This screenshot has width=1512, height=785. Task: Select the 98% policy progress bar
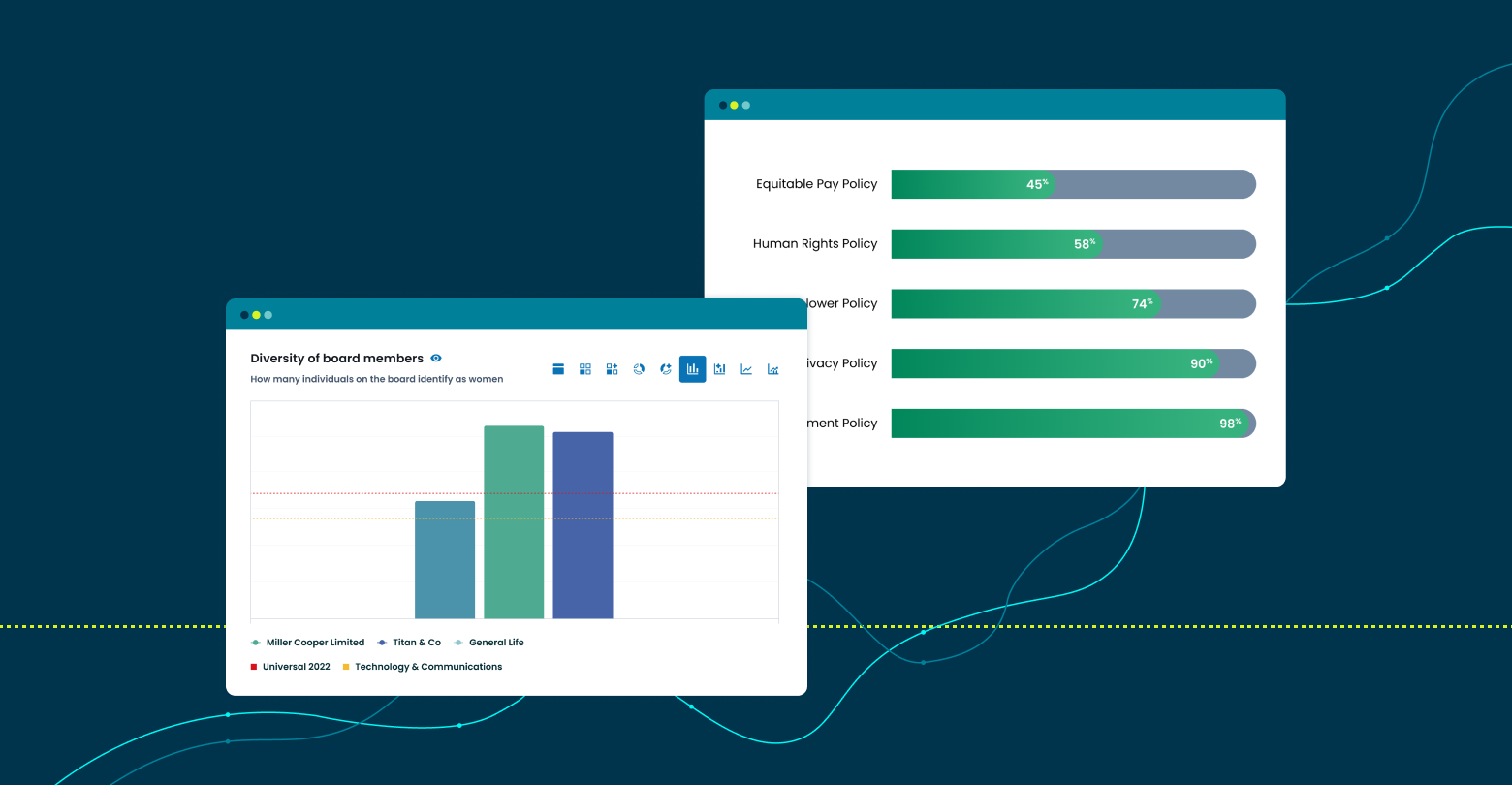click(x=1074, y=424)
